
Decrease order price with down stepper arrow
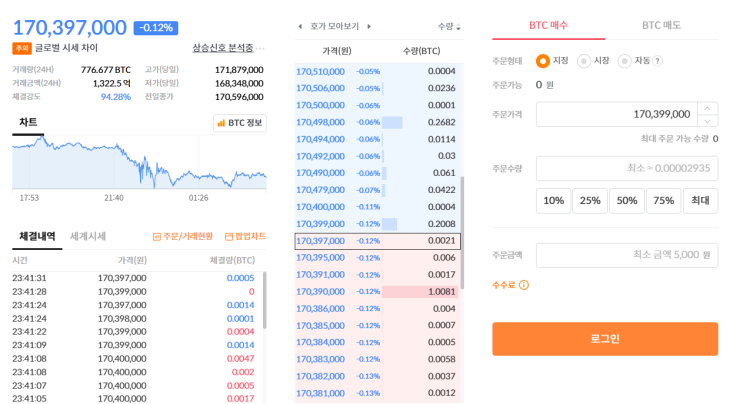pos(707,120)
